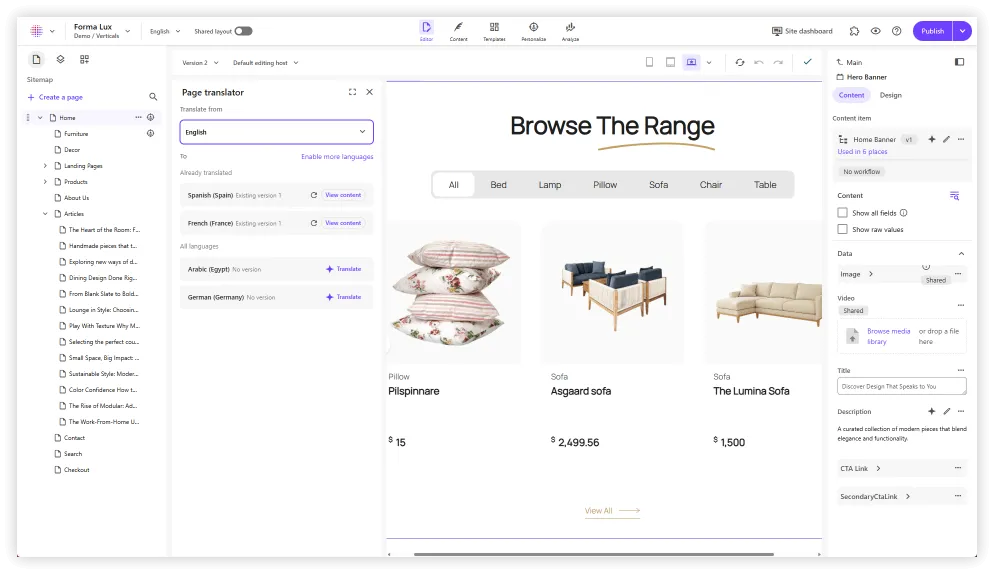
Task: Switch to tablet device preview
Action: point(670,62)
